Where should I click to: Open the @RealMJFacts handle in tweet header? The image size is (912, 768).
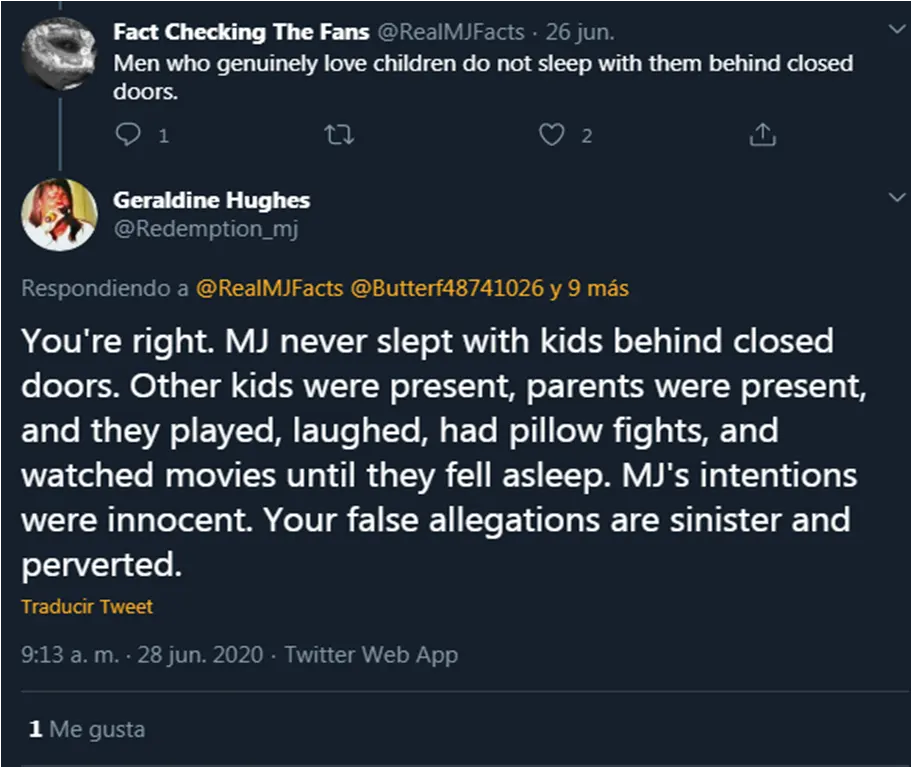(x=450, y=32)
